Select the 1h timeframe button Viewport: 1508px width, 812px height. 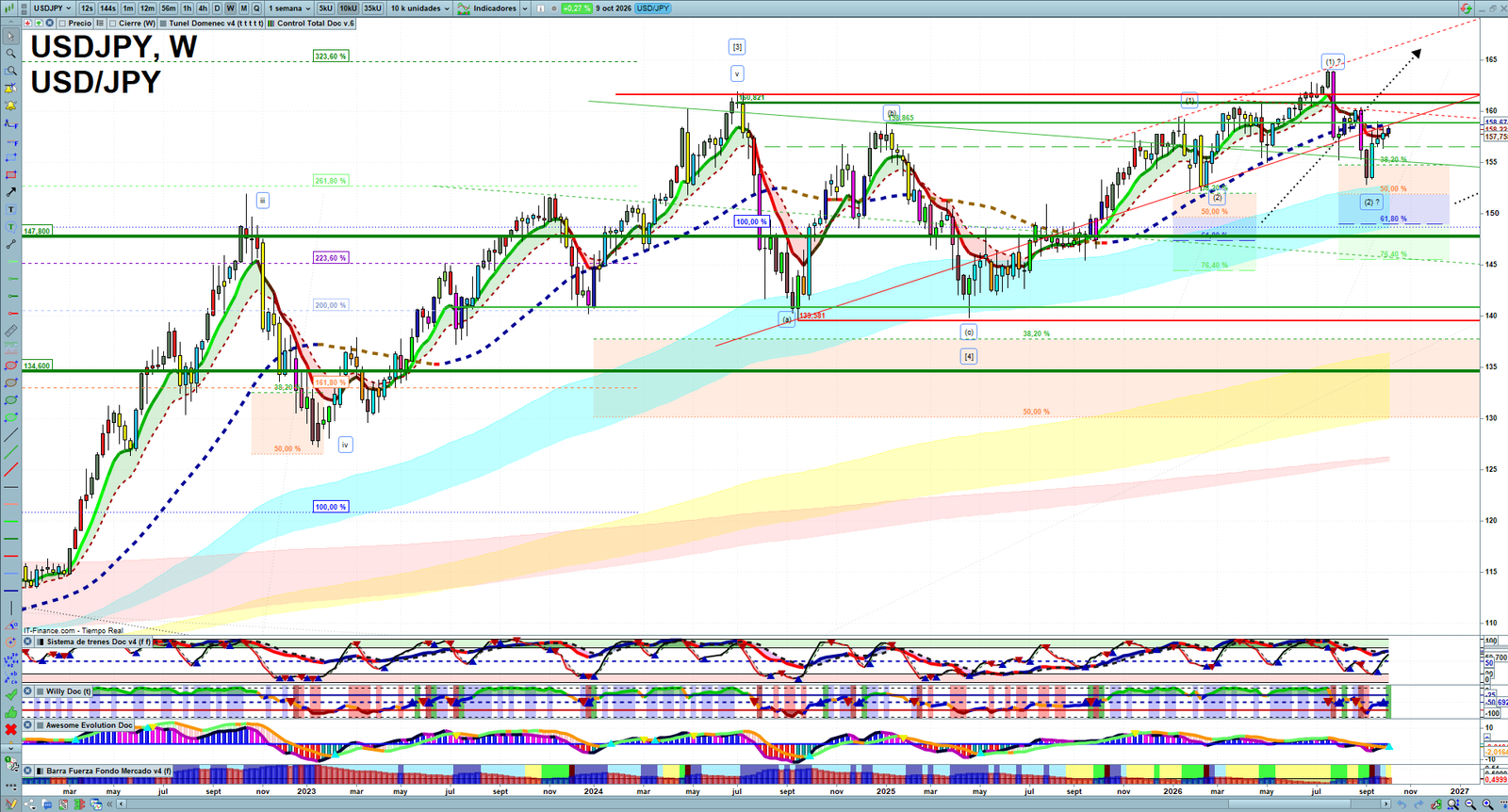188,8
